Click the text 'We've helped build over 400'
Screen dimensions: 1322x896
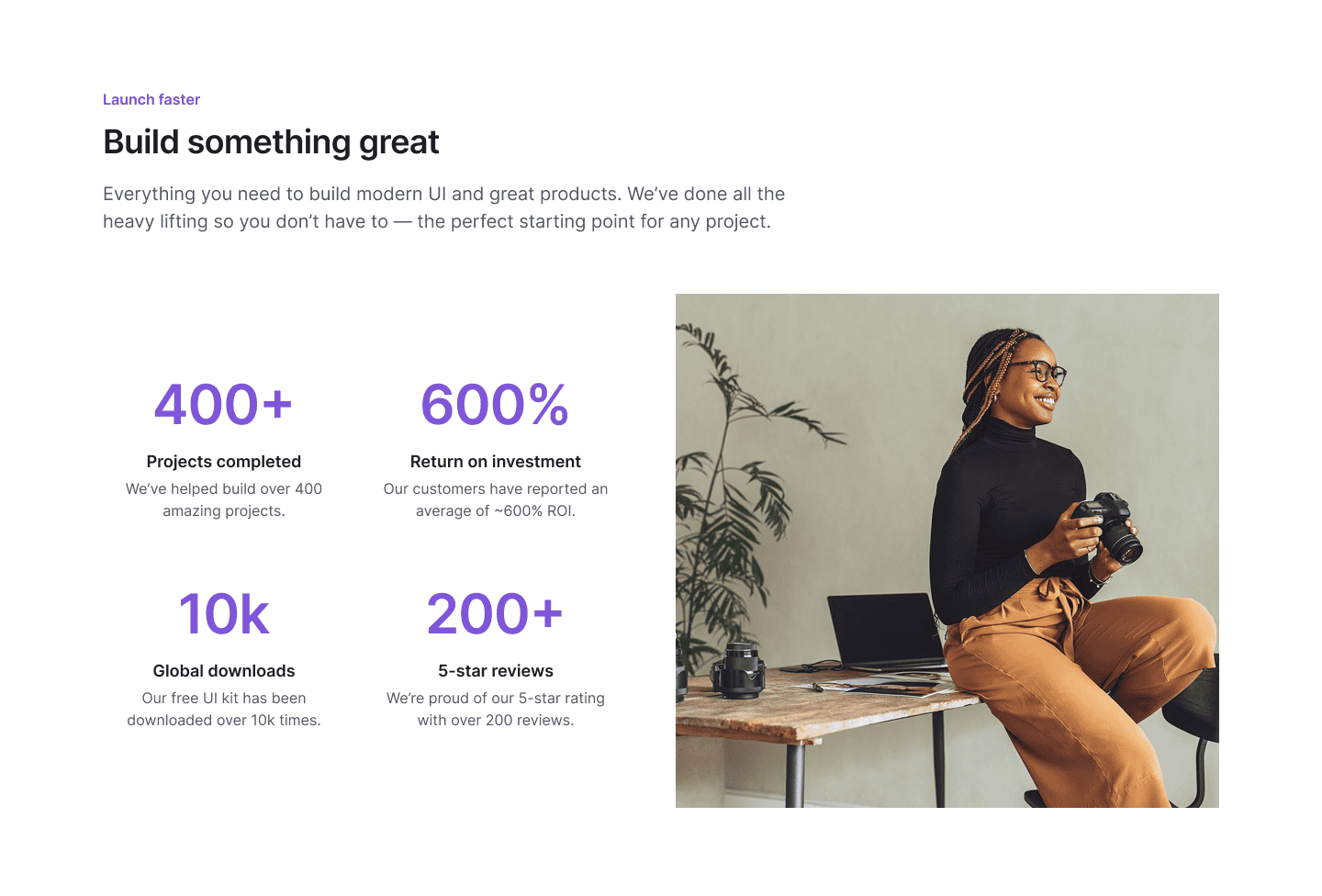click(224, 488)
